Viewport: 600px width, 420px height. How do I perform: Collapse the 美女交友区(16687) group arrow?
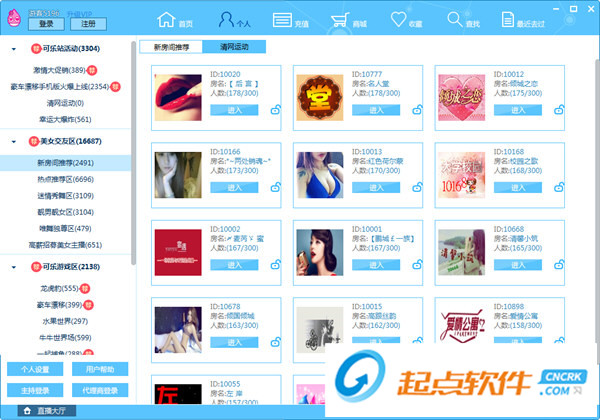[x=14, y=142]
